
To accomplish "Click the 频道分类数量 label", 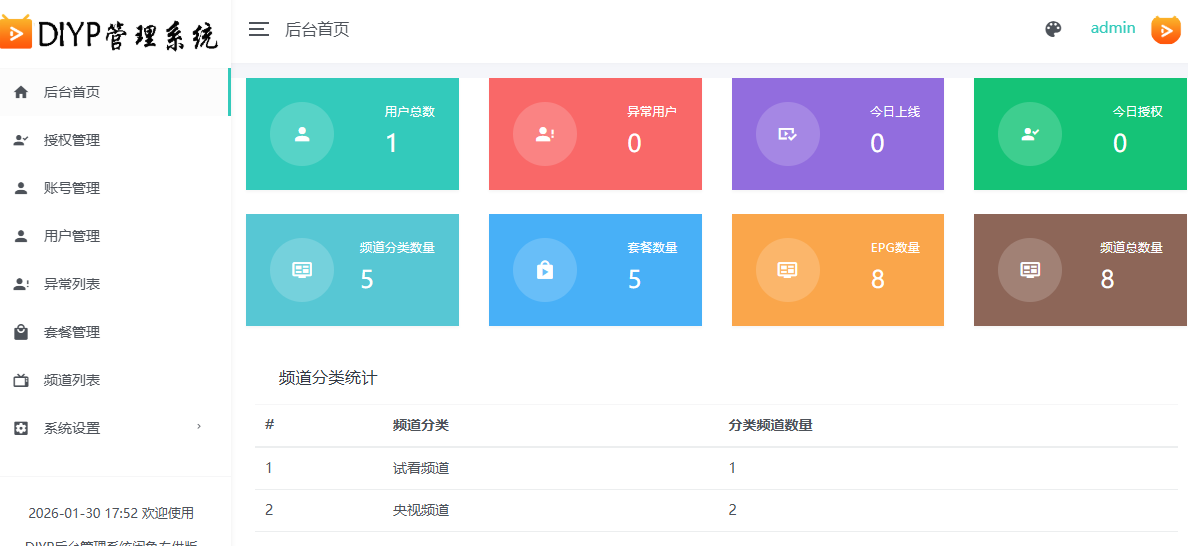I will 398,248.
